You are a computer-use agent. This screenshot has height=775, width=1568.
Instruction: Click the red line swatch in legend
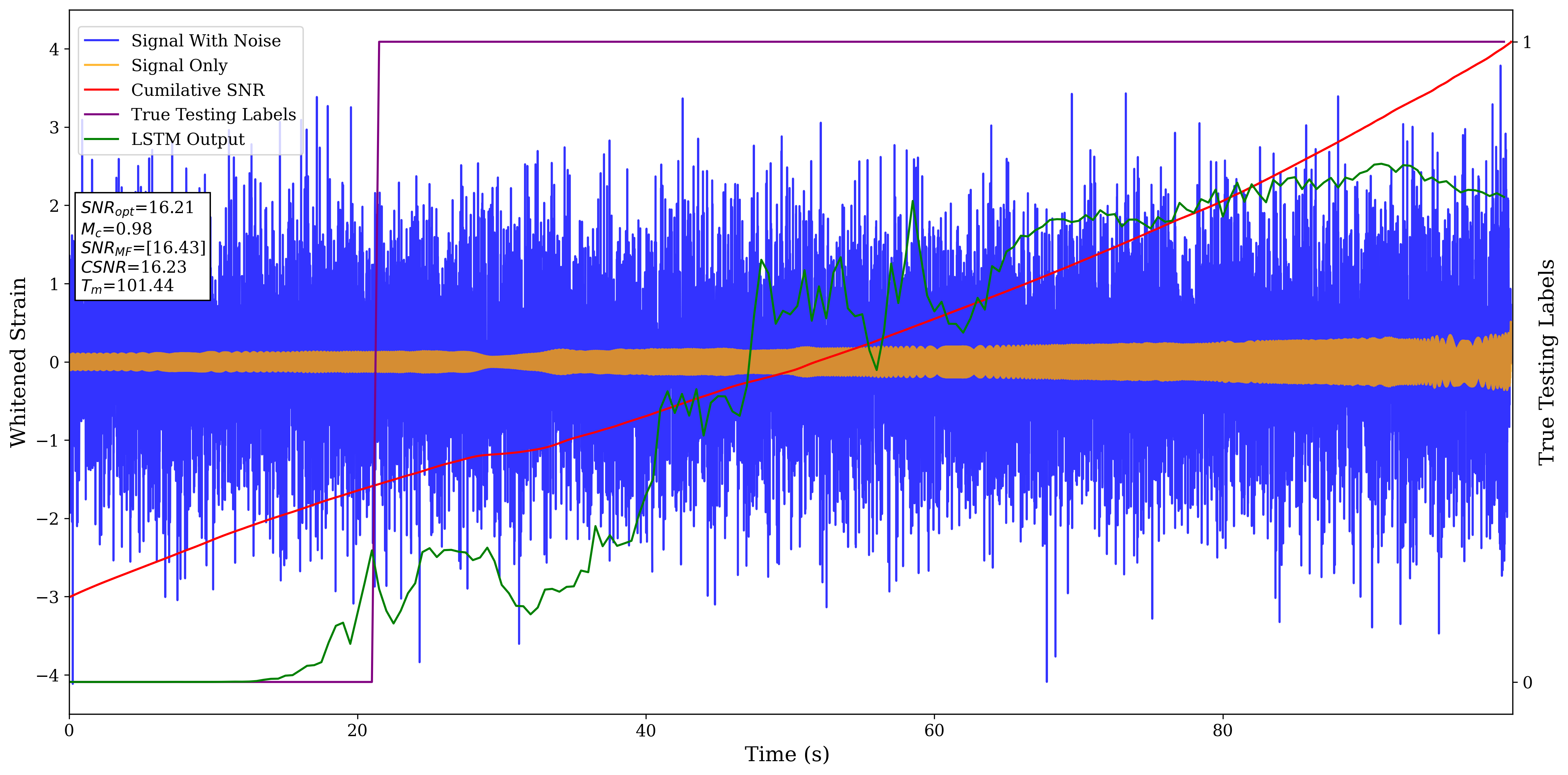click(101, 90)
